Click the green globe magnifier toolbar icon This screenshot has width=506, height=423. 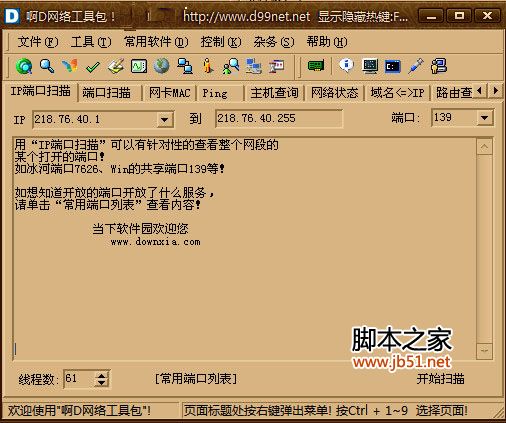(24, 66)
